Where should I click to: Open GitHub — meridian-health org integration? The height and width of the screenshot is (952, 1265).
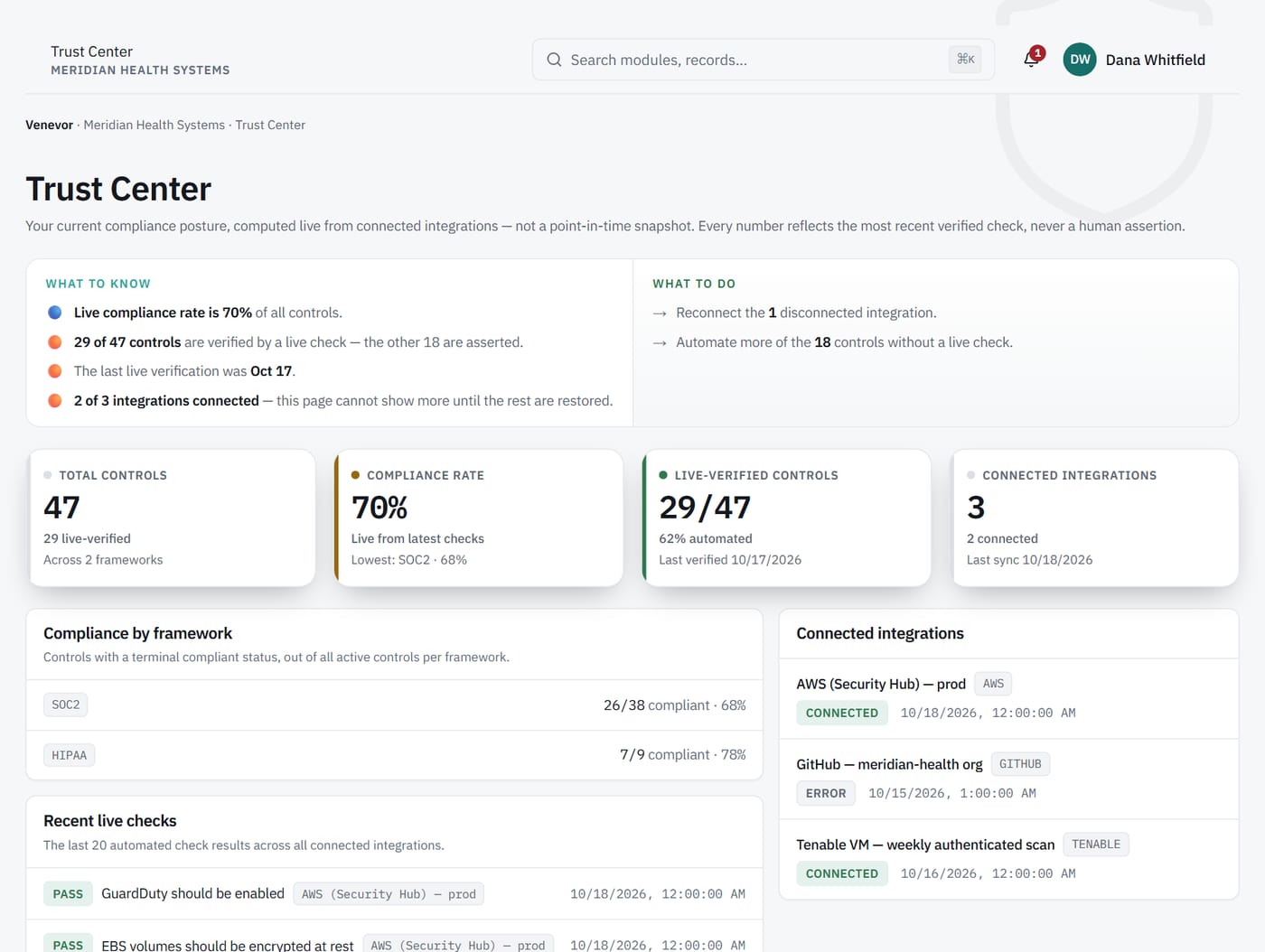click(889, 764)
